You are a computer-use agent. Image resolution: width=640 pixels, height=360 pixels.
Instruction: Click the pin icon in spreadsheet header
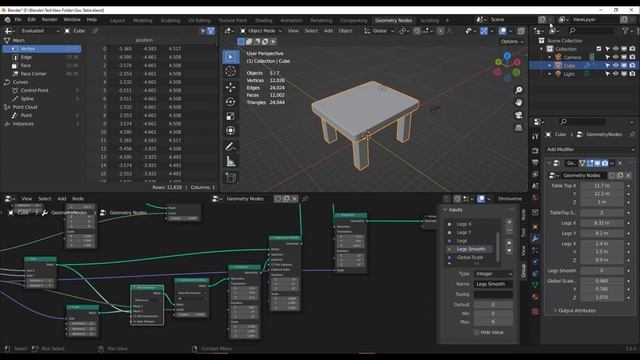tap(95, 31)
